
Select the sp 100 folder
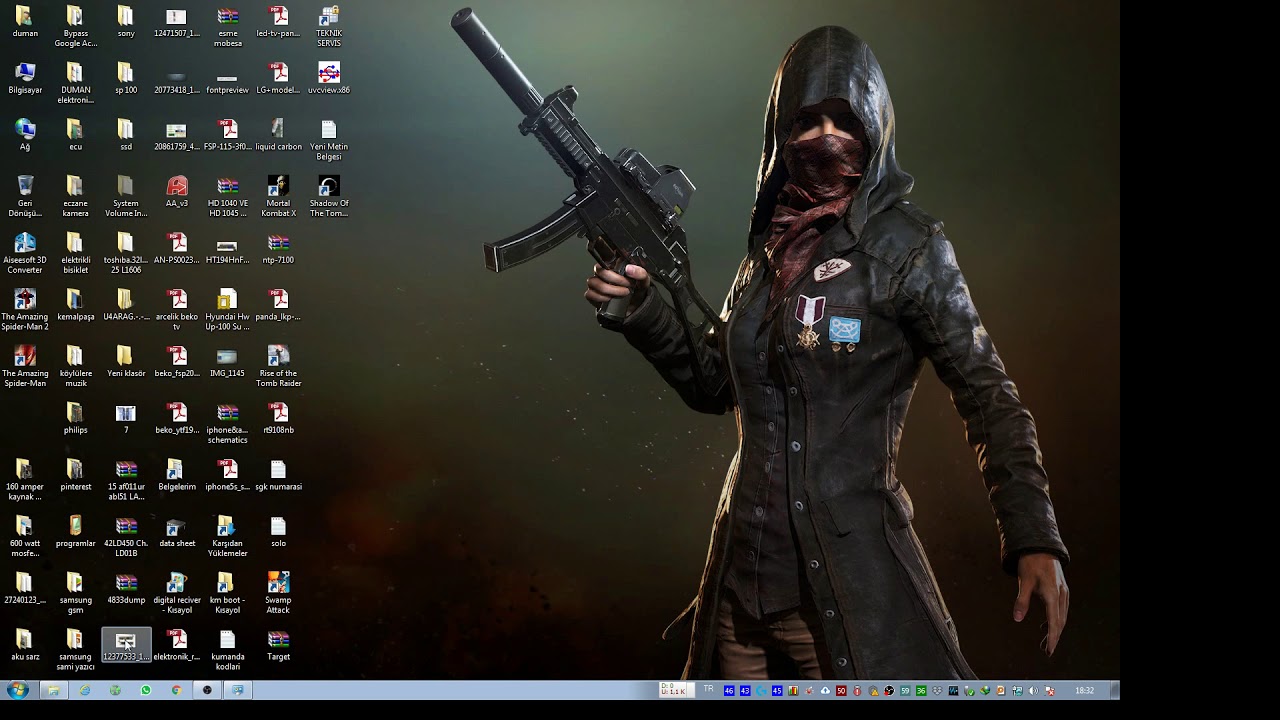[x=126, y=79]
